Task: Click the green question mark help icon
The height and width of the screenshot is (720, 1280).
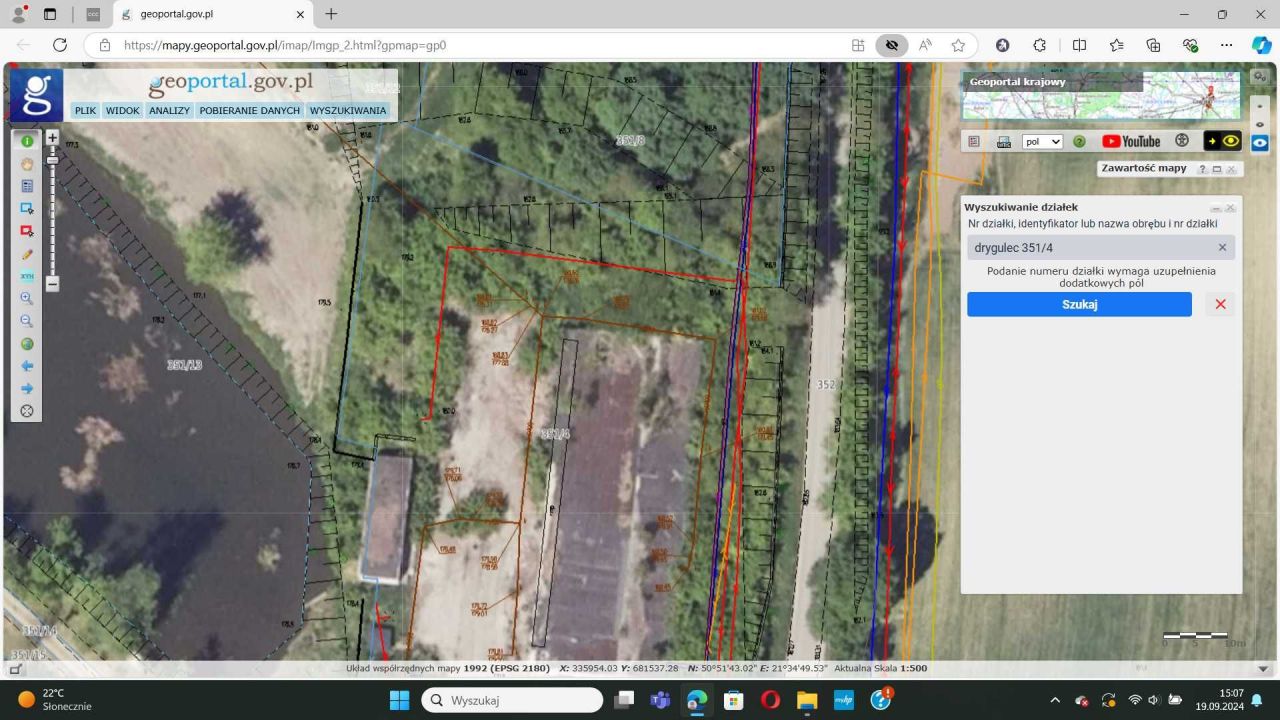Action: 1080,142
